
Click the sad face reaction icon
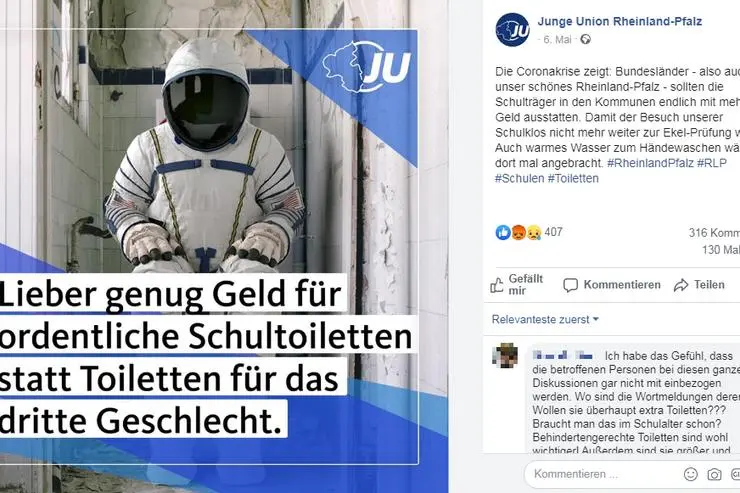tap(534, 232)
